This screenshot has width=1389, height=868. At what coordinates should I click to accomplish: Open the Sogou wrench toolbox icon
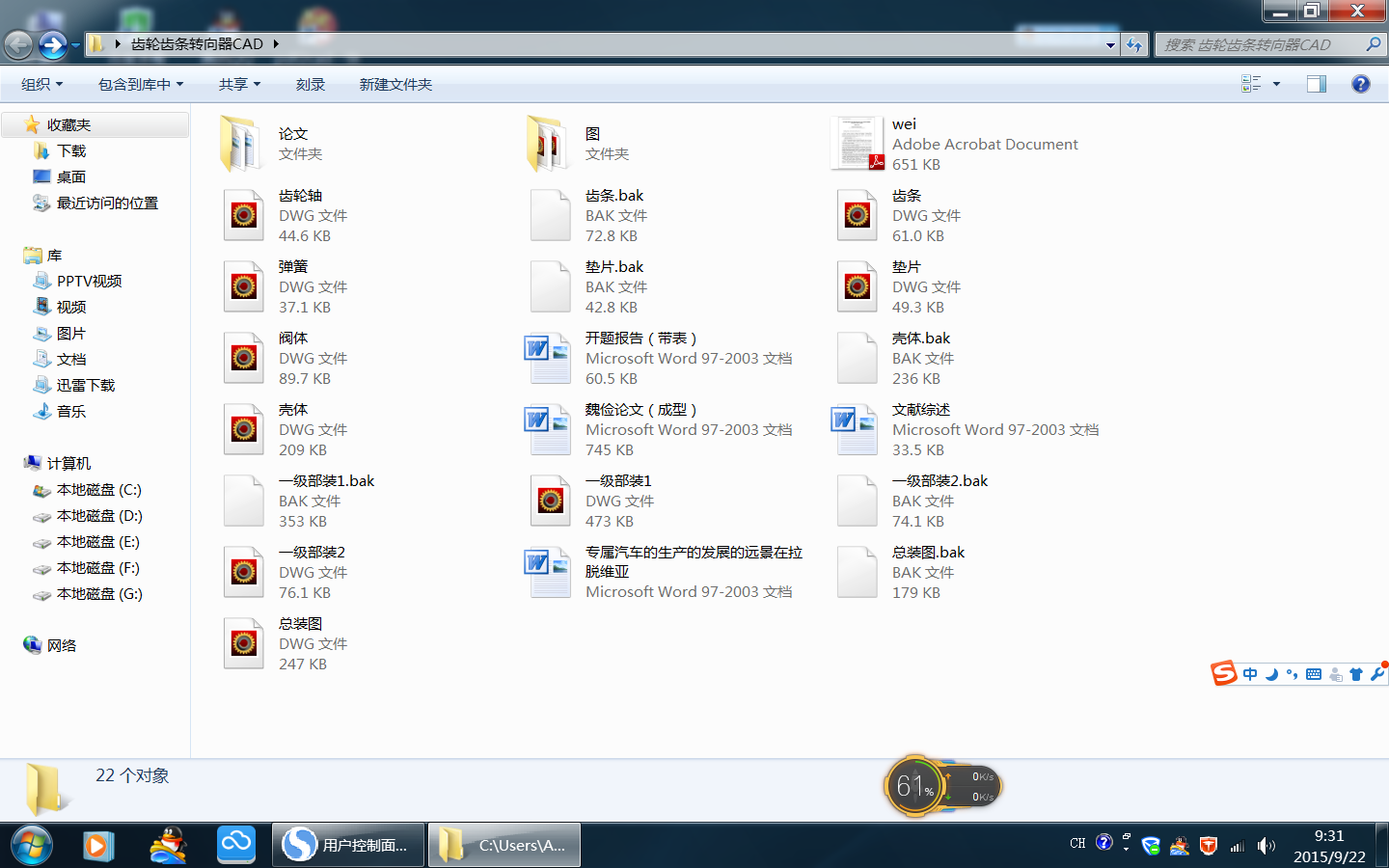[x=1376, y=673]
